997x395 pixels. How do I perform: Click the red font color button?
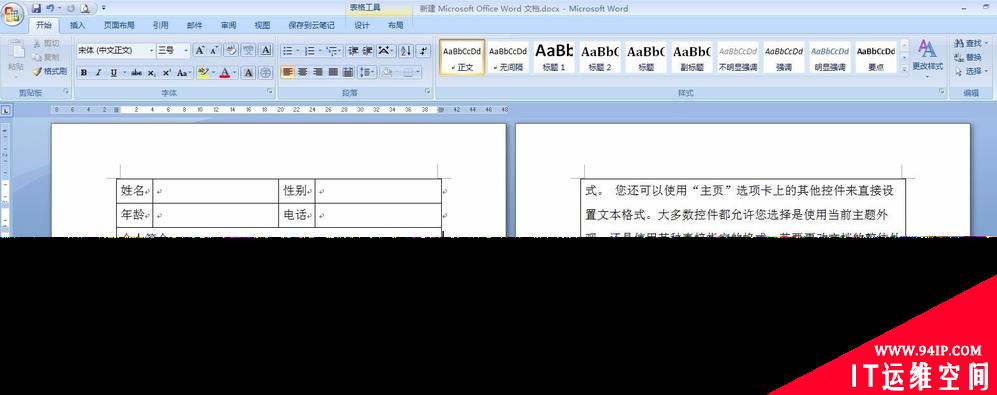coord(224,73)
